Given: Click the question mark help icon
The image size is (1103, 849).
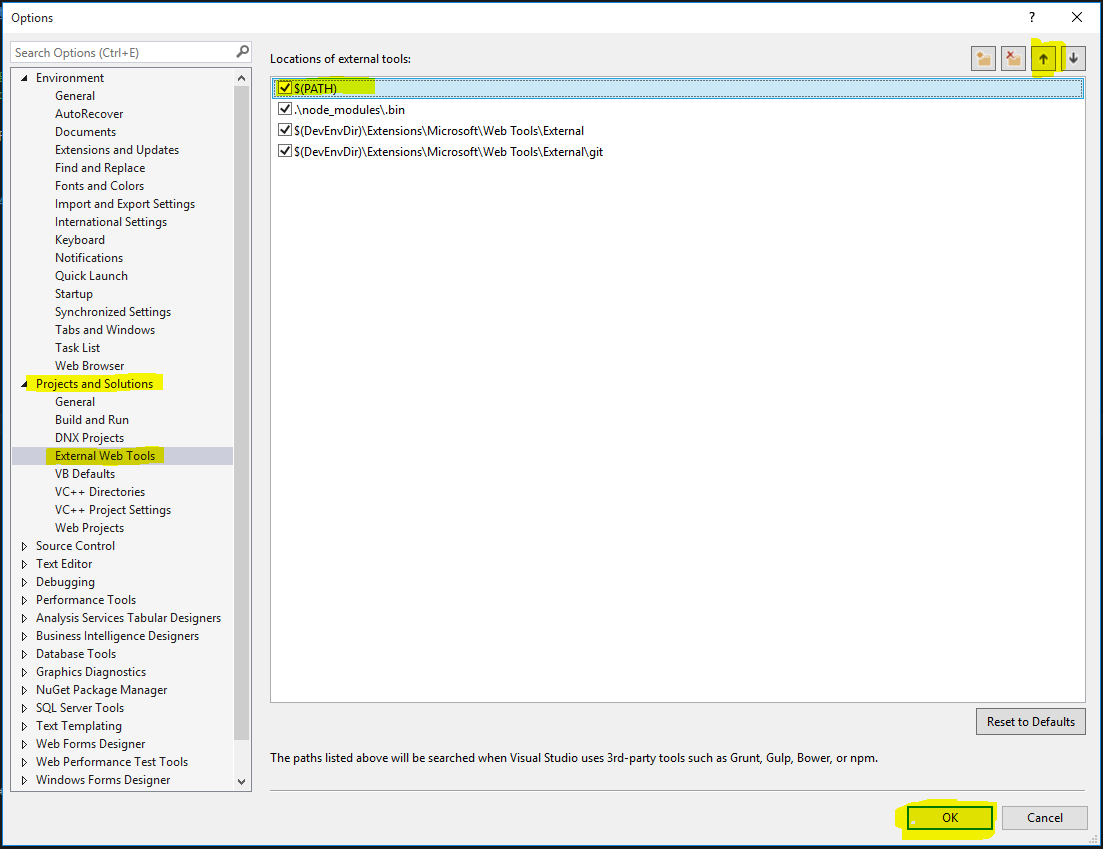Looking at the screenshot, I should (x=1032, y=17).
